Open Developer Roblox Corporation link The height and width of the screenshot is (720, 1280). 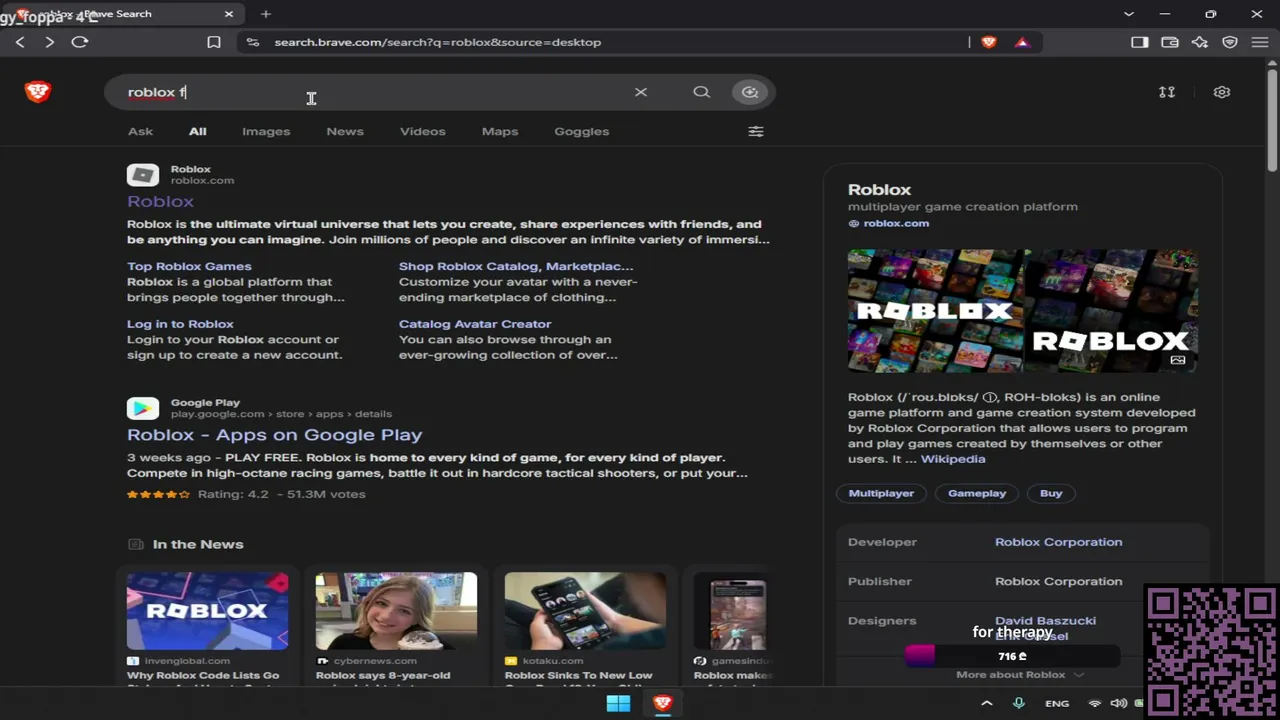[x=1058, y=542]
